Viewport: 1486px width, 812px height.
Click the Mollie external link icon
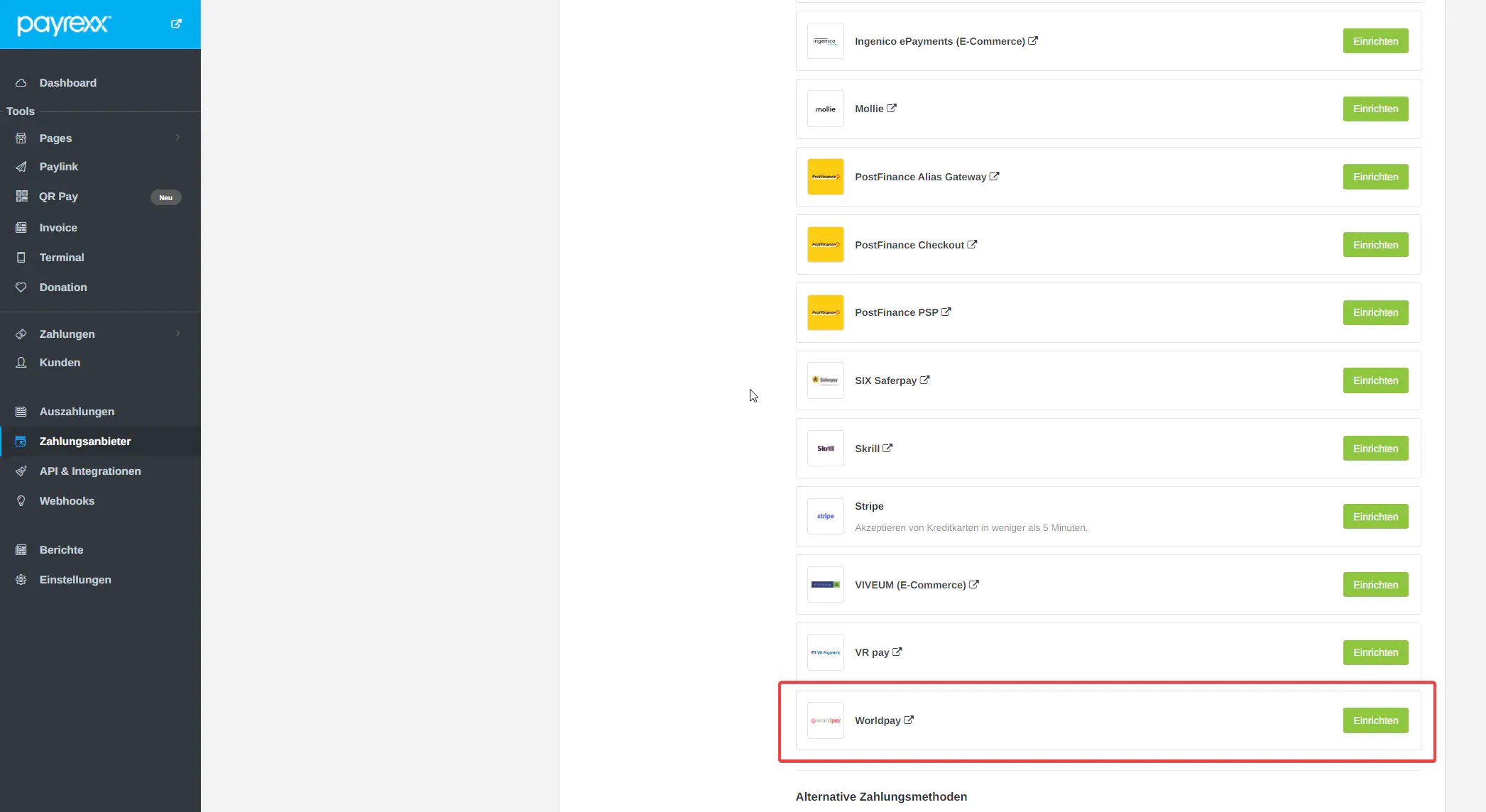click(892, 108)
